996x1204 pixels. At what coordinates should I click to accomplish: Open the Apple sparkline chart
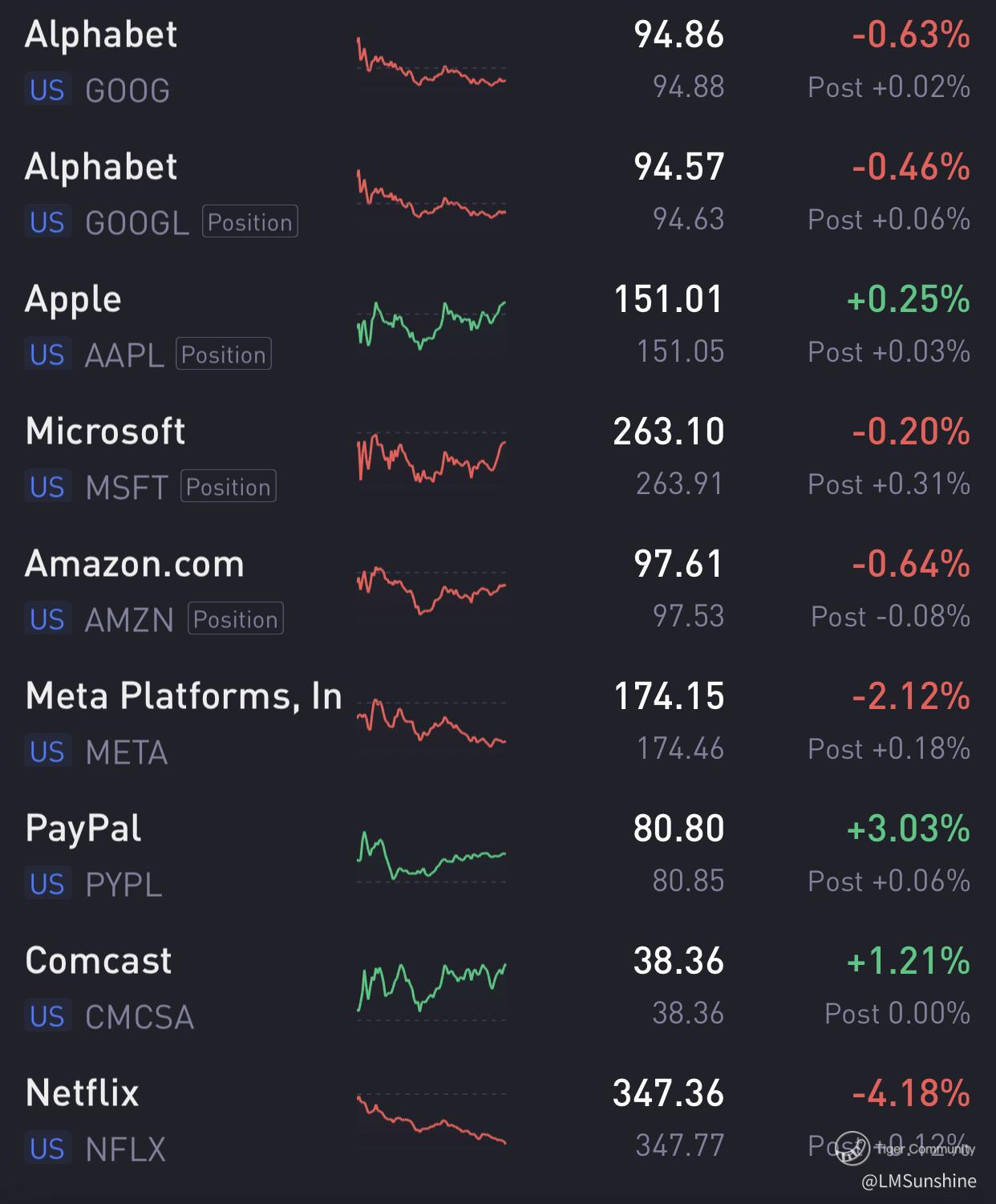coord(431,325)
